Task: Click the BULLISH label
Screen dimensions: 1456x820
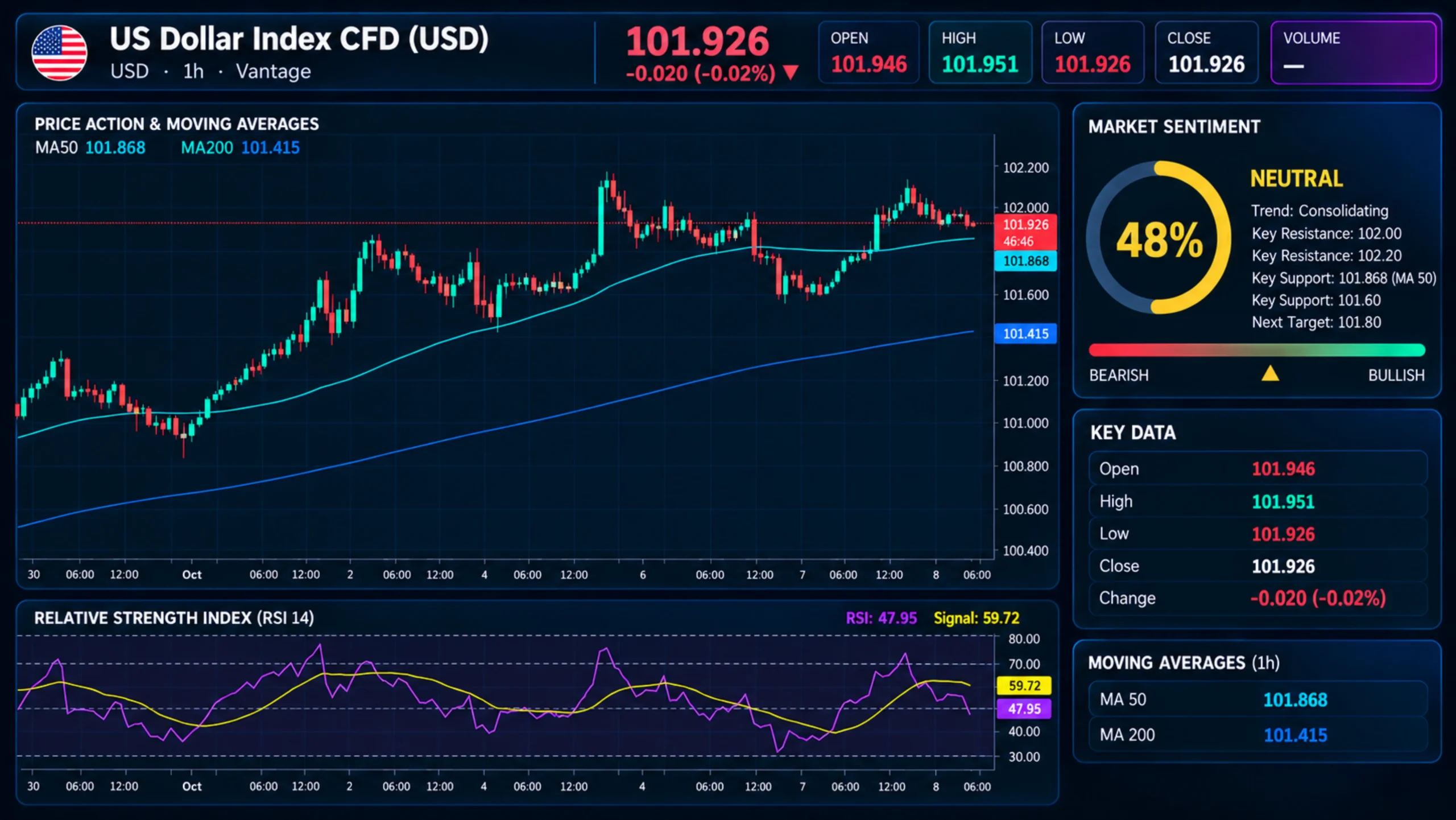Action: (x=1396, y=376)
